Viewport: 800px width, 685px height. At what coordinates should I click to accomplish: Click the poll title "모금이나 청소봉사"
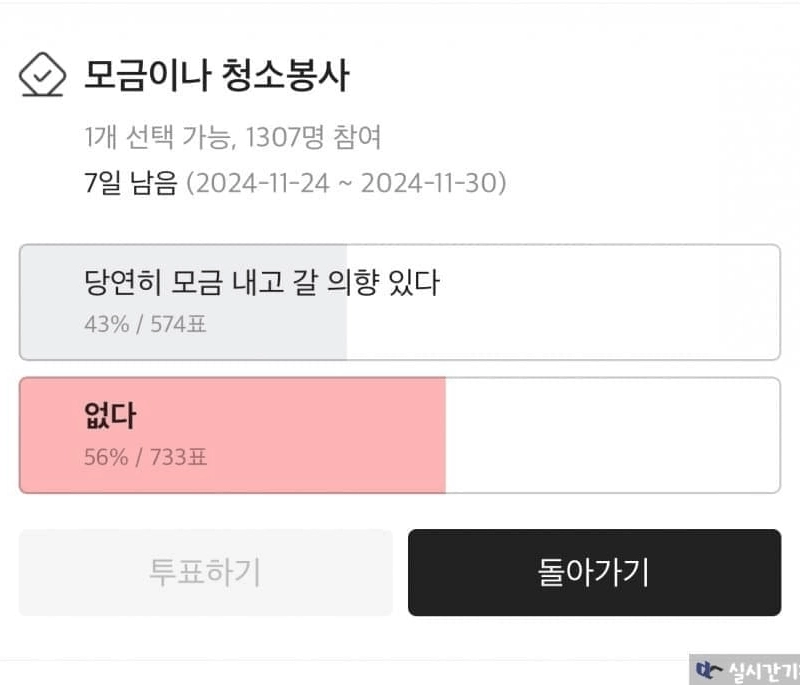(x=217, y=76)
